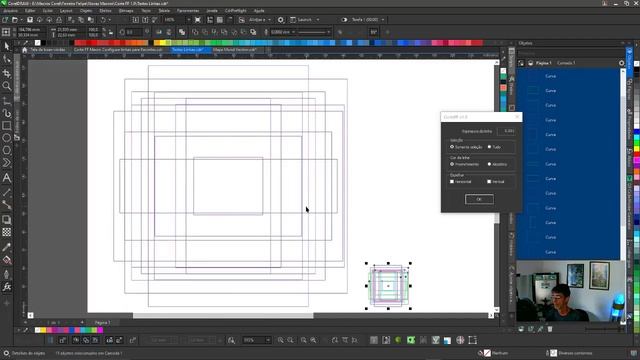Open Options gear icon in toolbar
The height and width of the screenshot is (360, 640).
[281, 20]
